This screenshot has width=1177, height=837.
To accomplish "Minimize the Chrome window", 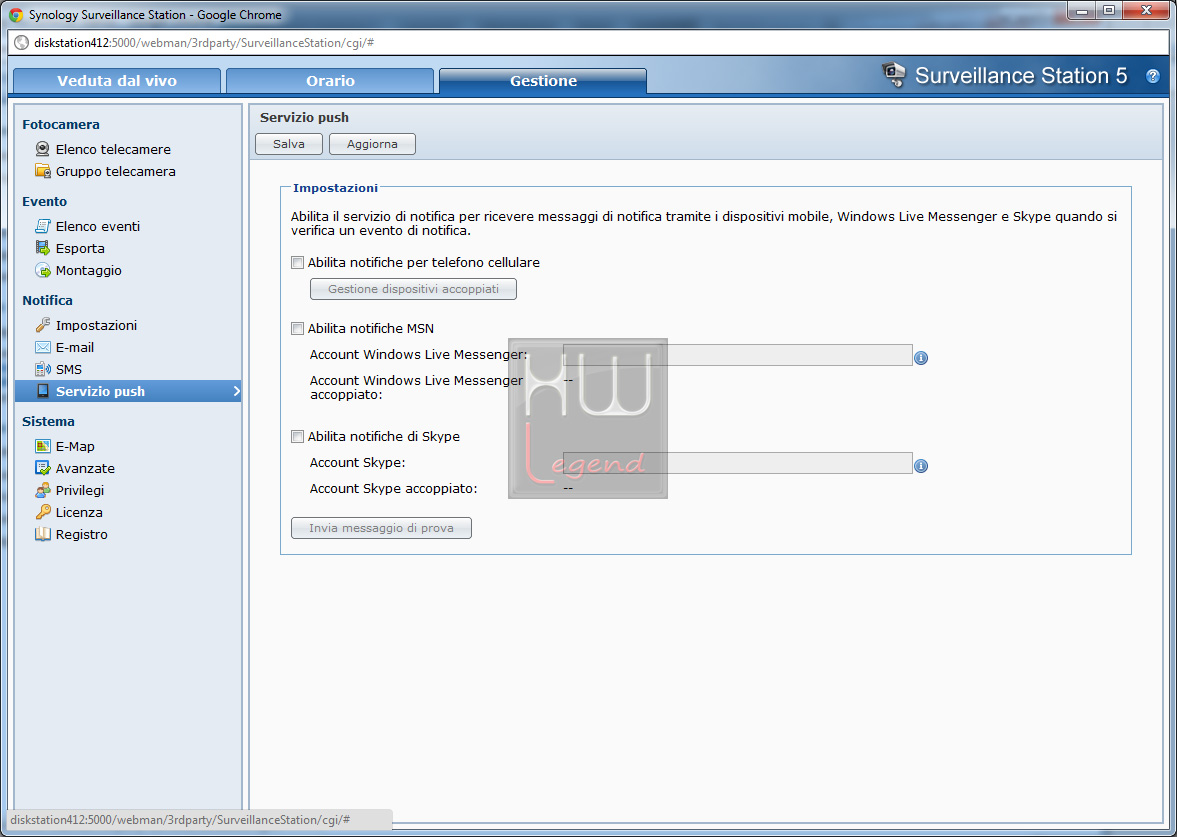I will (1082, 11).
